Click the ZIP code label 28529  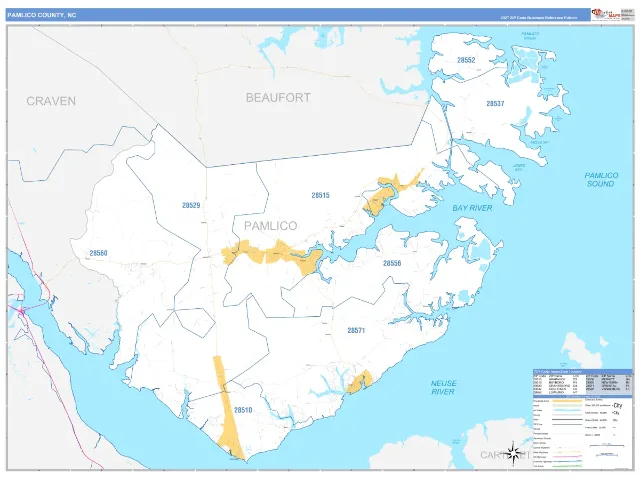(191, 205)
